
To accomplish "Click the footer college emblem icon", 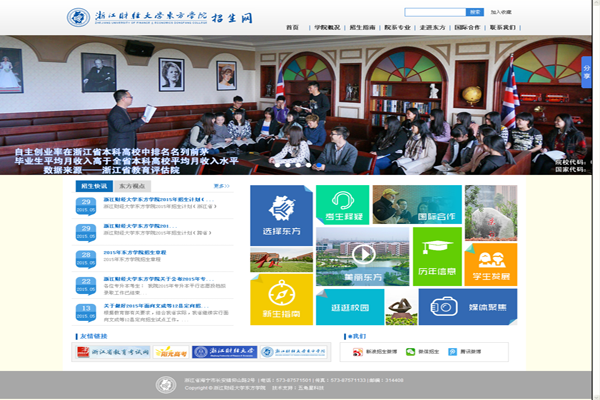I will [x=166, y=385].
